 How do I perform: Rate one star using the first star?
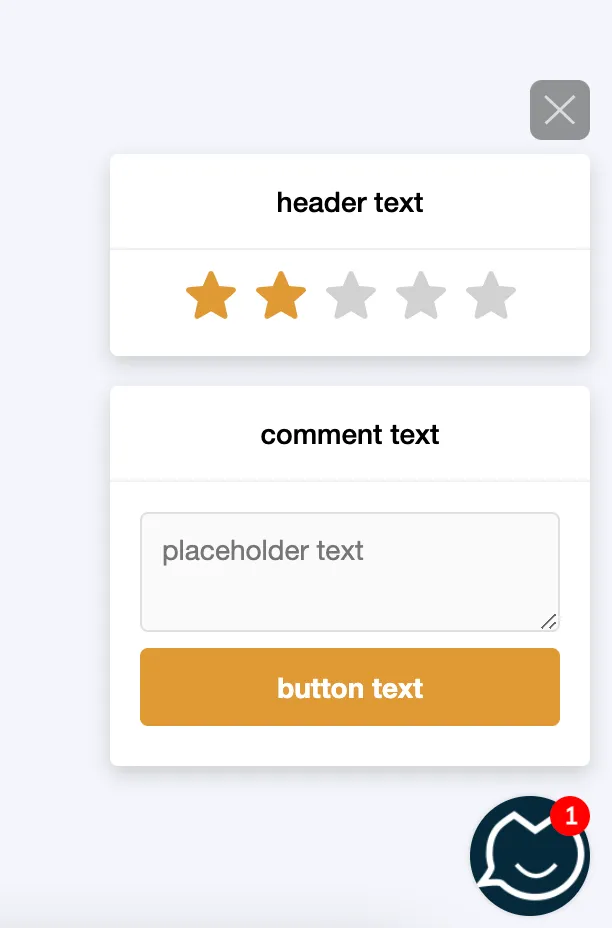tap(211, 297)
